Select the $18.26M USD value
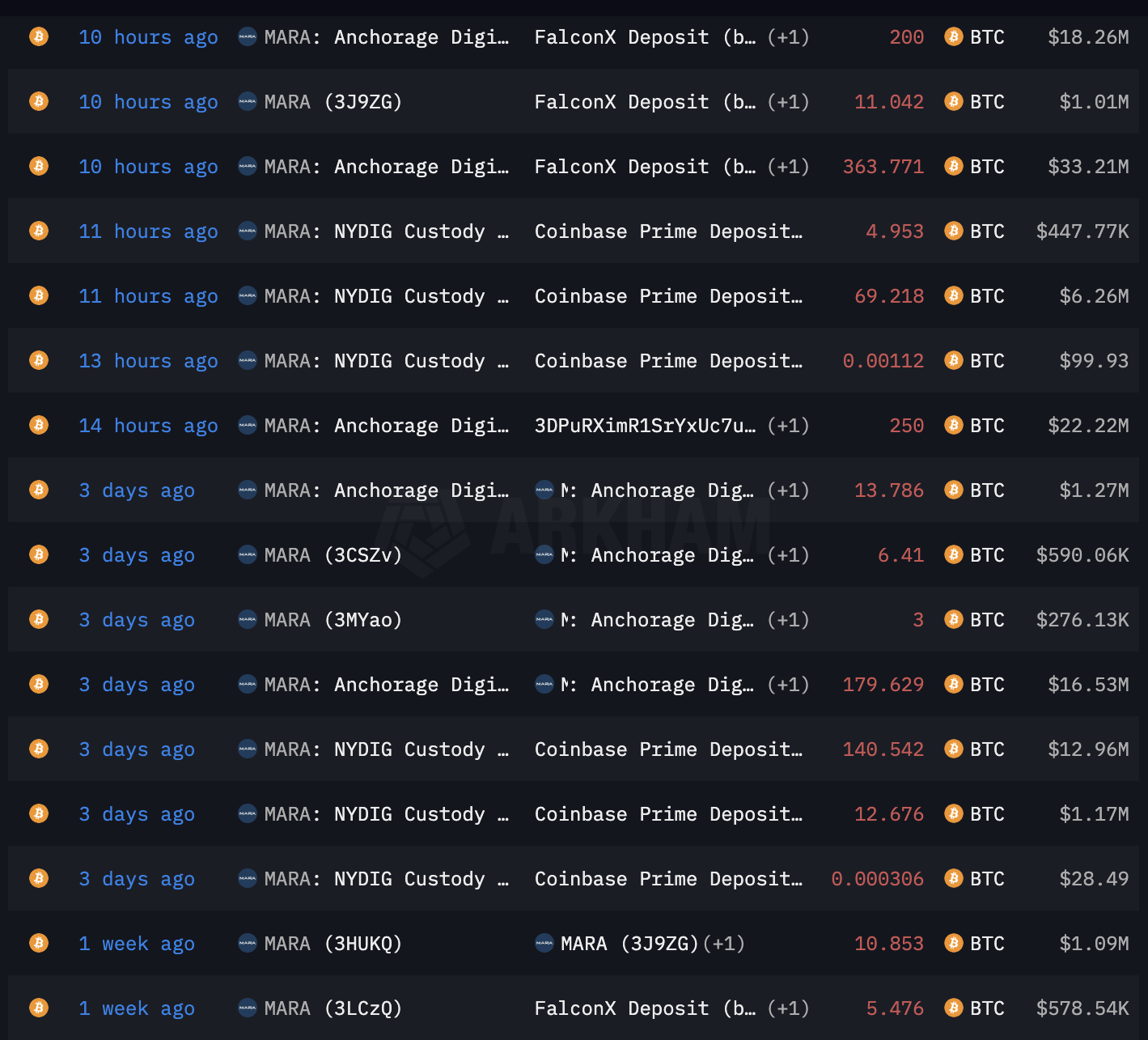Screen dimensions: 1148x1040 1090,36
